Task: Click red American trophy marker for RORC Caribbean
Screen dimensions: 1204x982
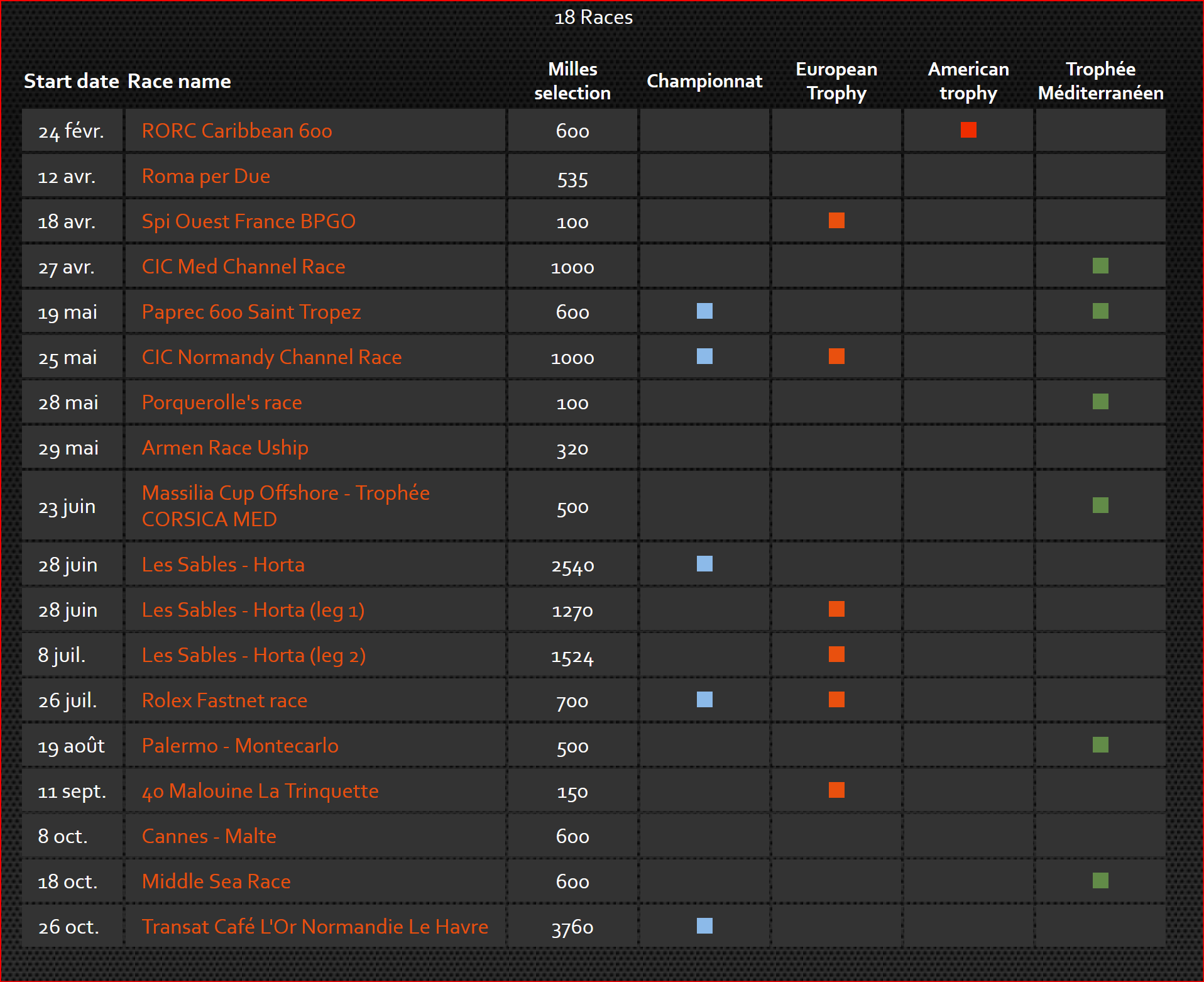Action: 968,130
